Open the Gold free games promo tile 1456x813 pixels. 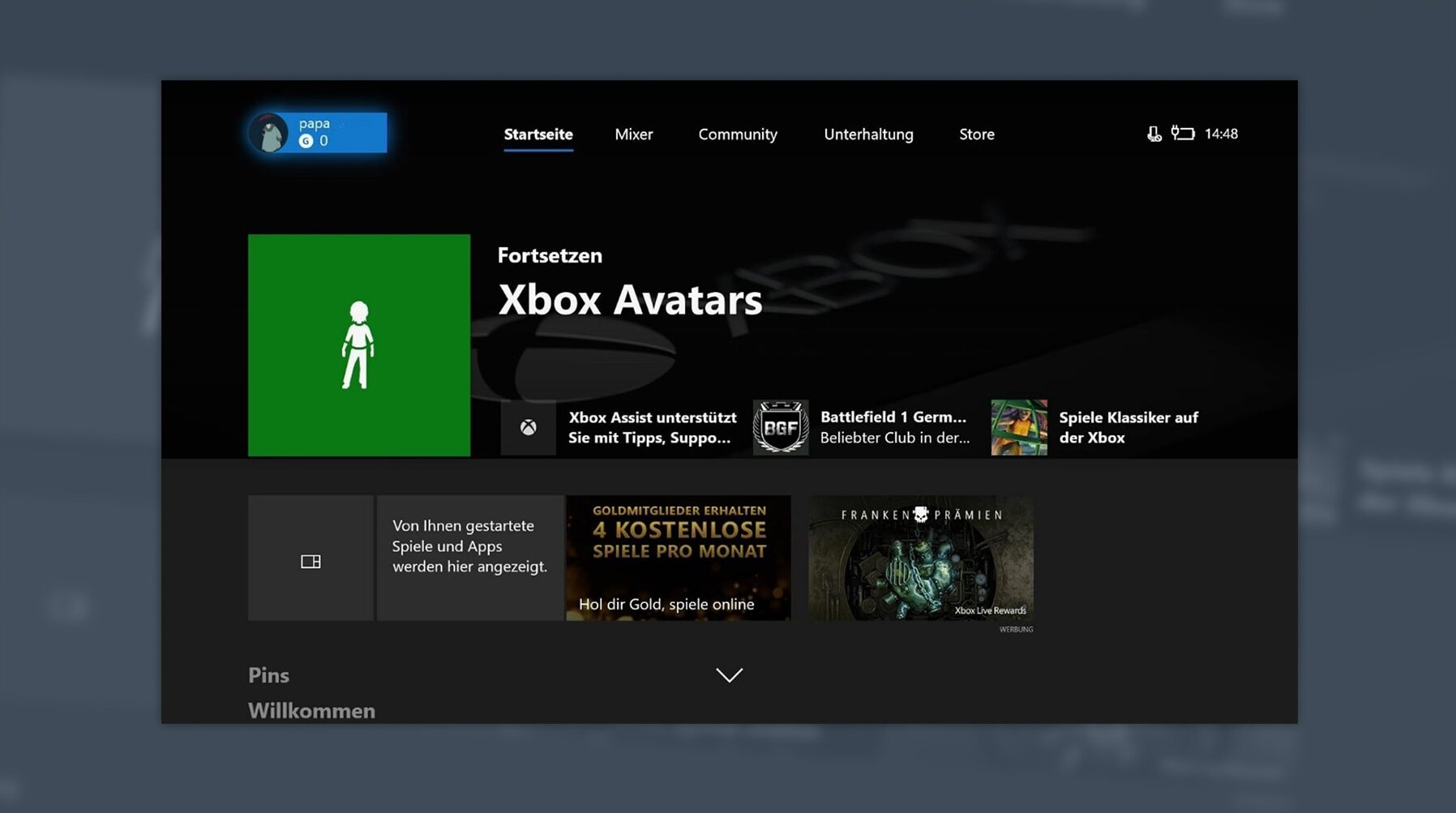tap(678, 558)
